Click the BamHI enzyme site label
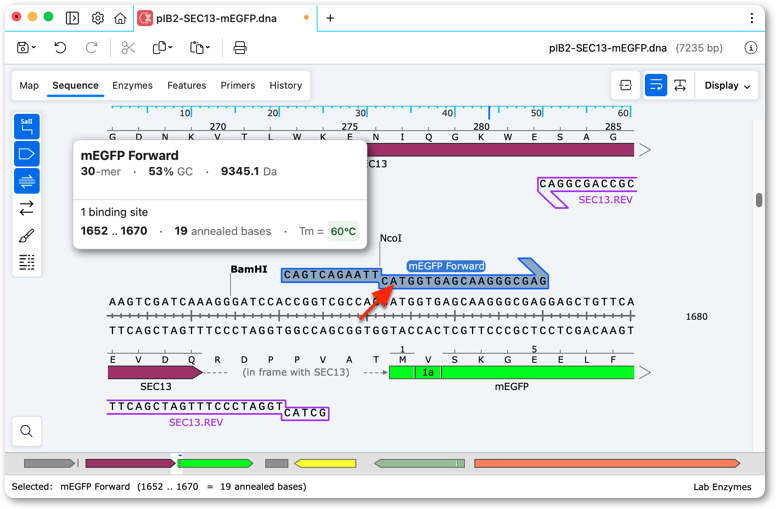Viewport: 776px width, 509px height. click(x=248, y=269)
